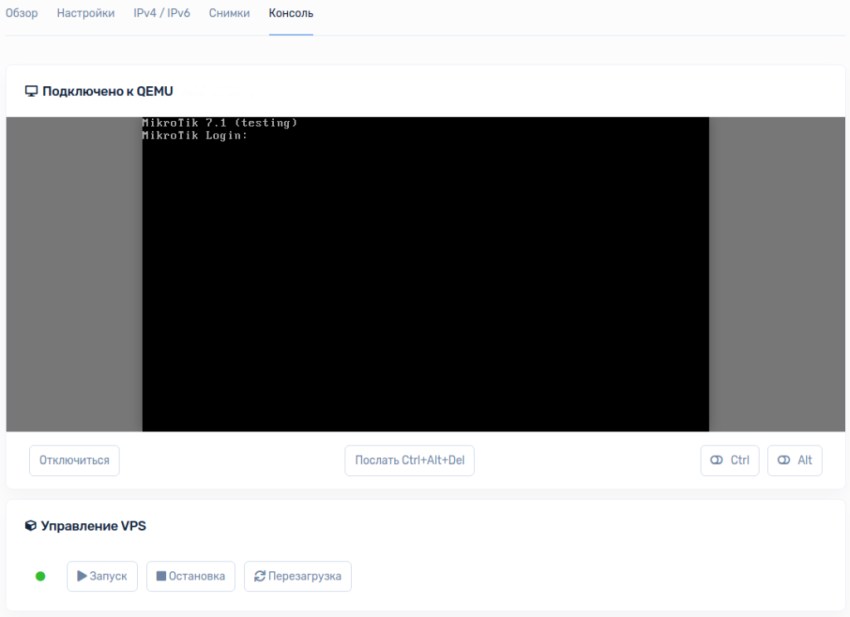Click the play icon on the Запуск button
850x617 pixels.
(x=82, y=576)
